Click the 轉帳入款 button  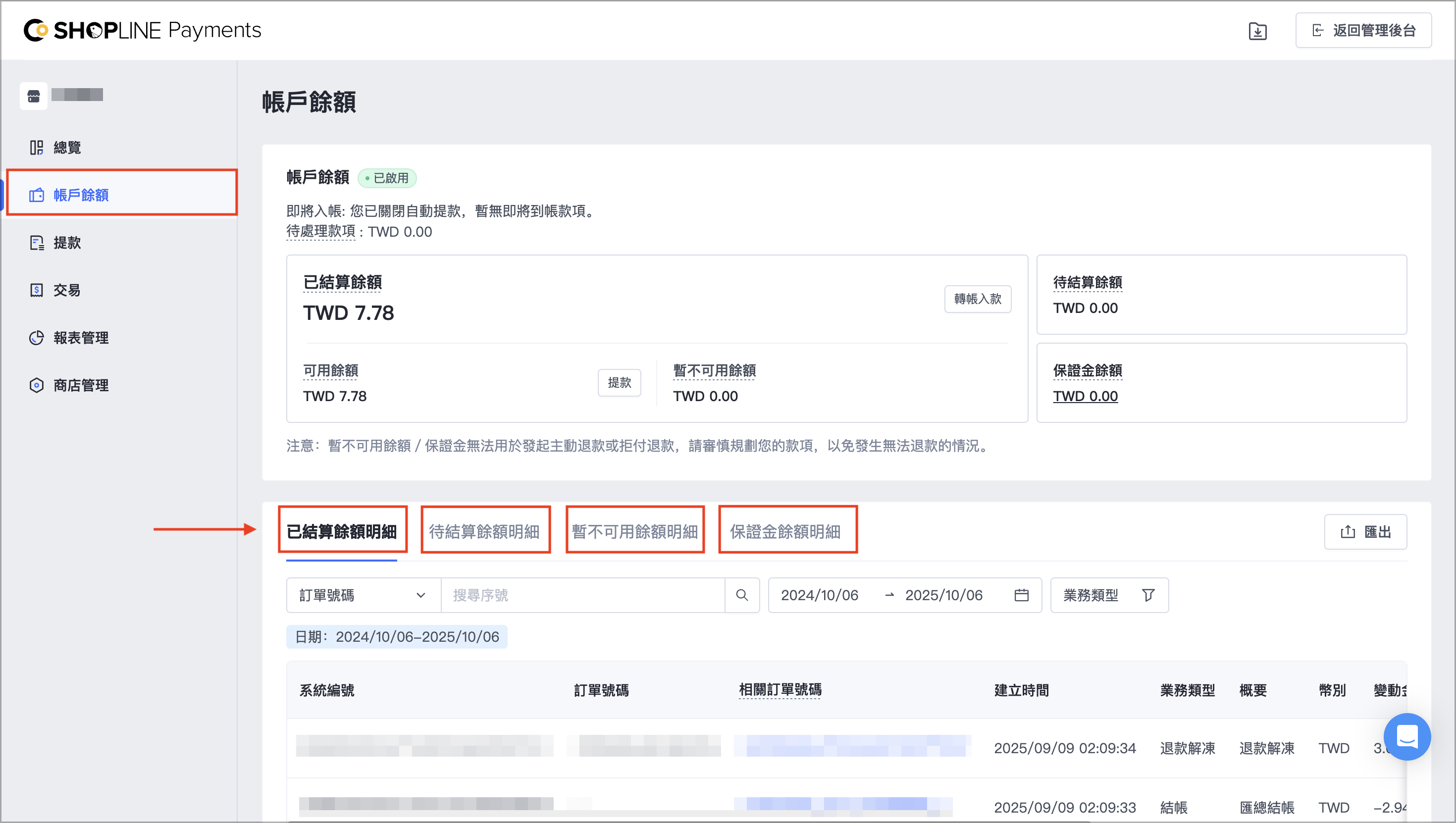(977, 299)
